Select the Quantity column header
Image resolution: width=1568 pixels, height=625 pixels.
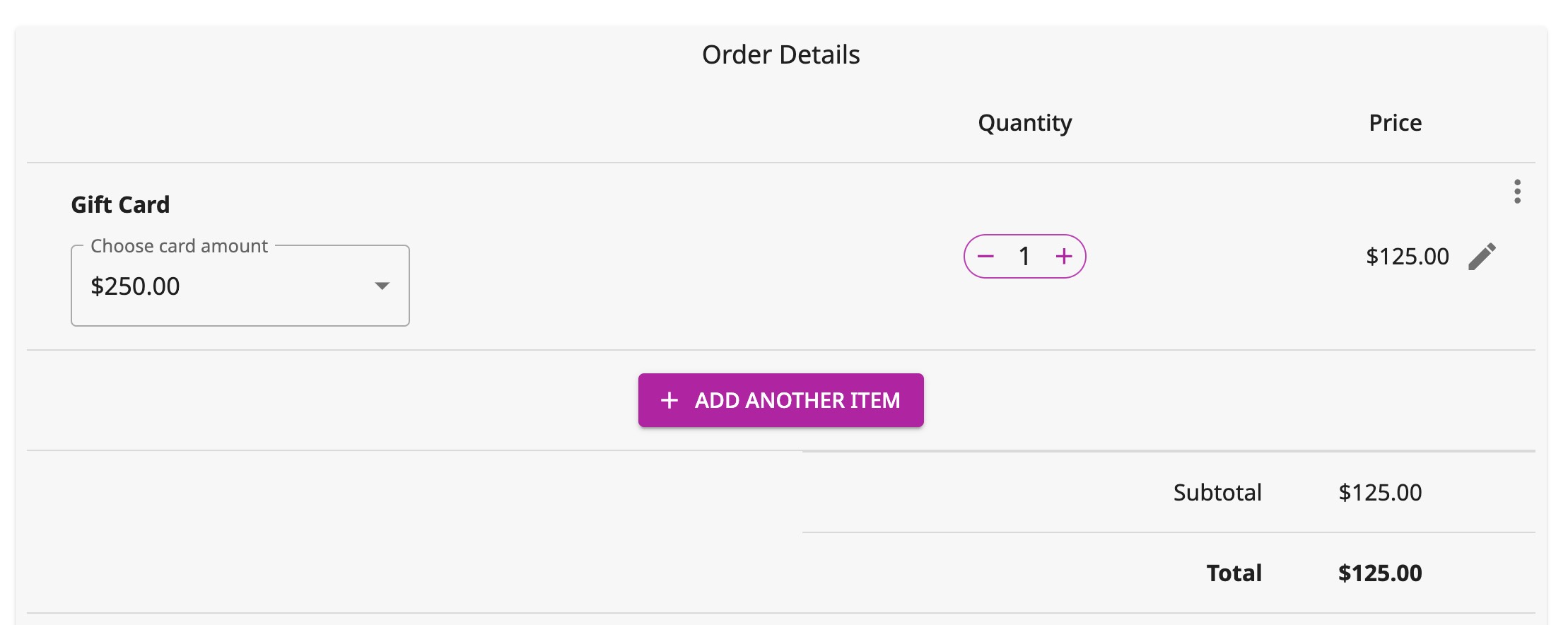pyautogui.click(x=1024, y=122)
